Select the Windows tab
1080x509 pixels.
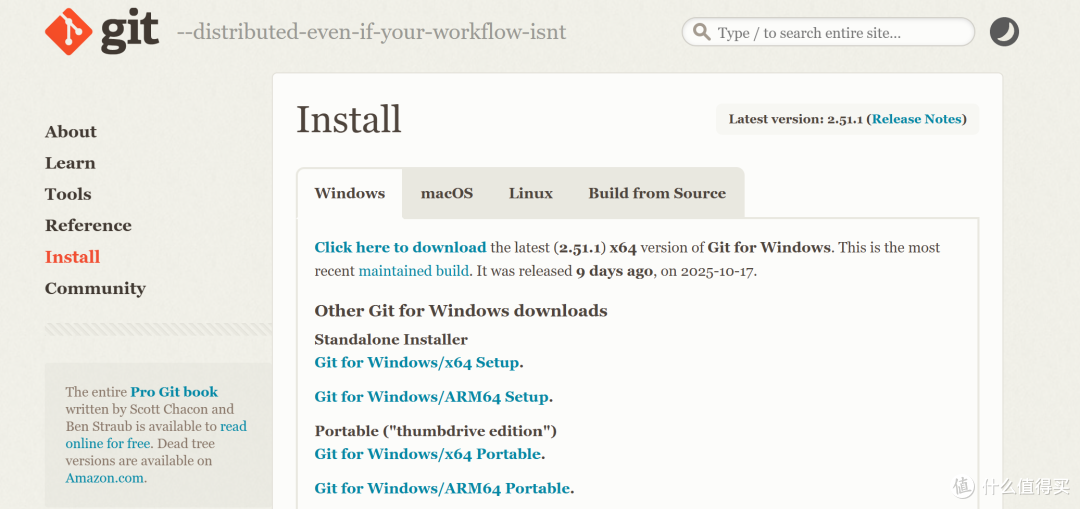coord(350,193)
